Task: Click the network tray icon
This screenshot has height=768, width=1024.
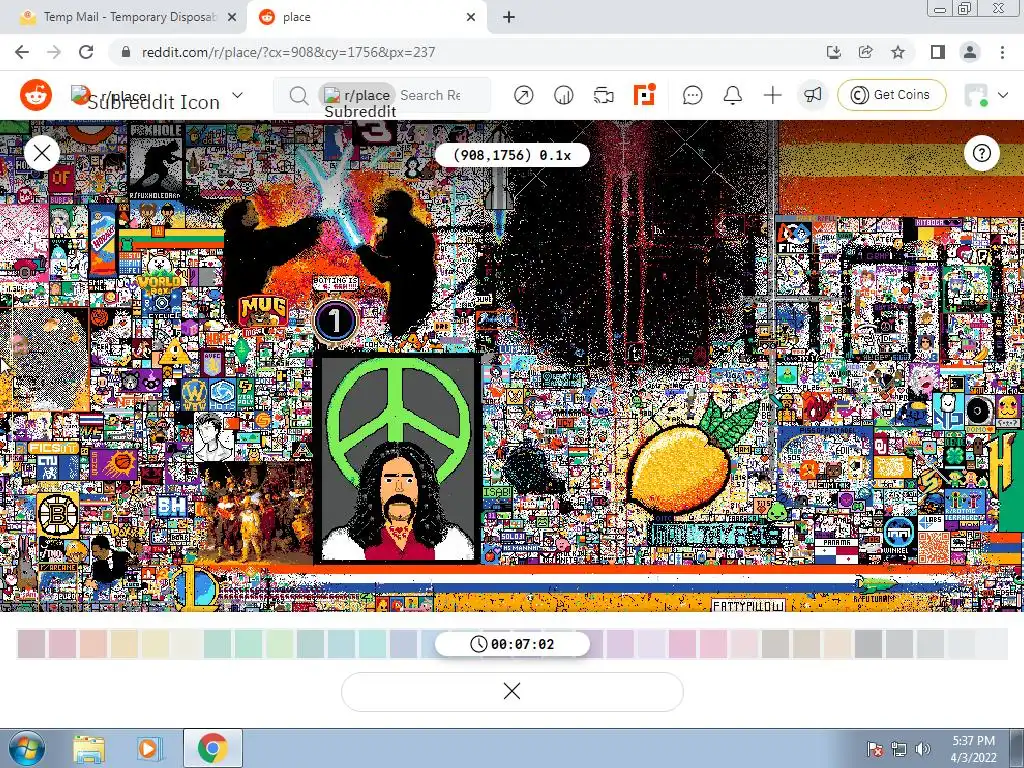Action: click(899, 749)
